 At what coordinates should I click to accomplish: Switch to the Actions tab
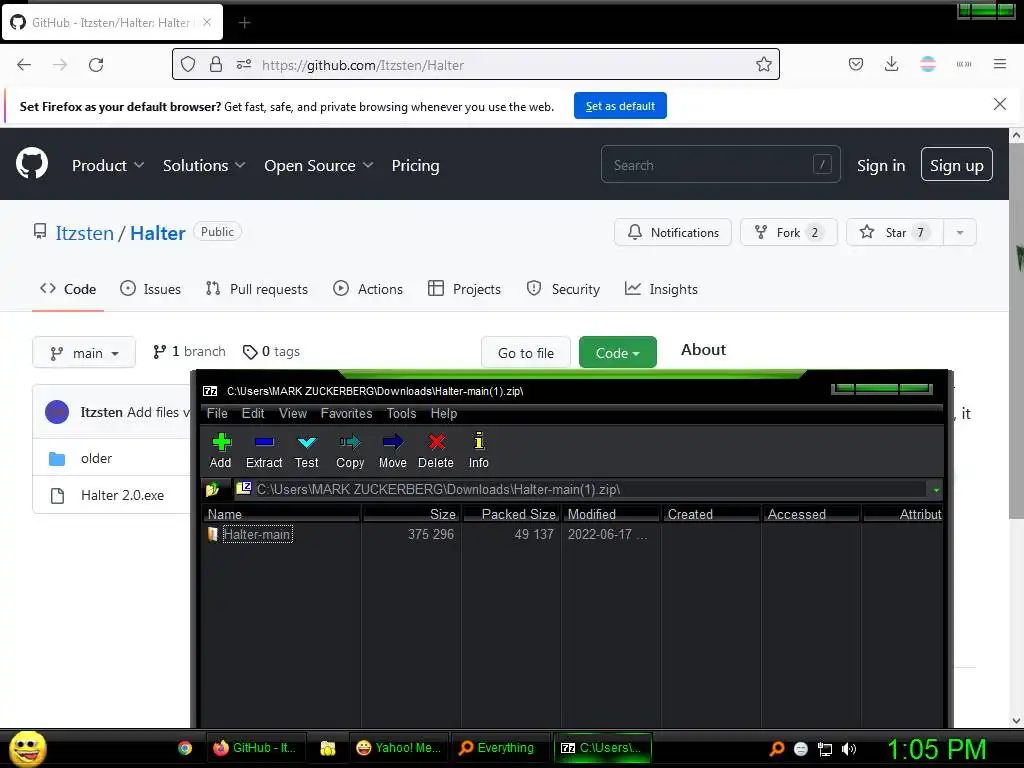pos(368,289)
